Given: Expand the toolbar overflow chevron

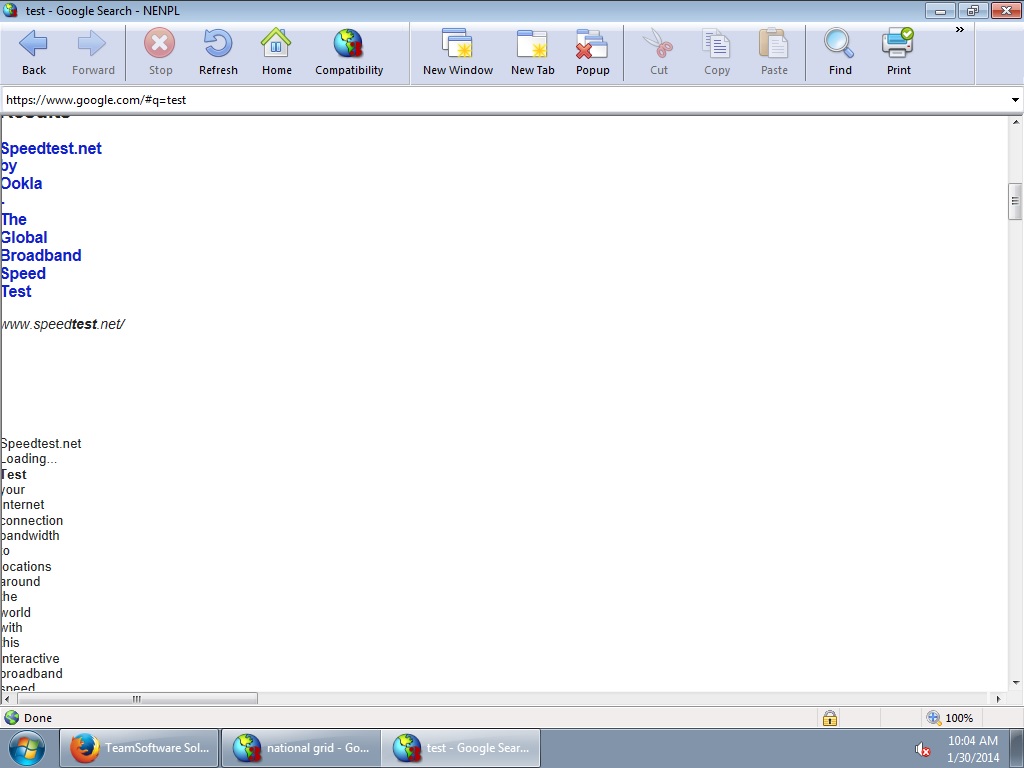Looking at the screenshot, I should [959, 29].
